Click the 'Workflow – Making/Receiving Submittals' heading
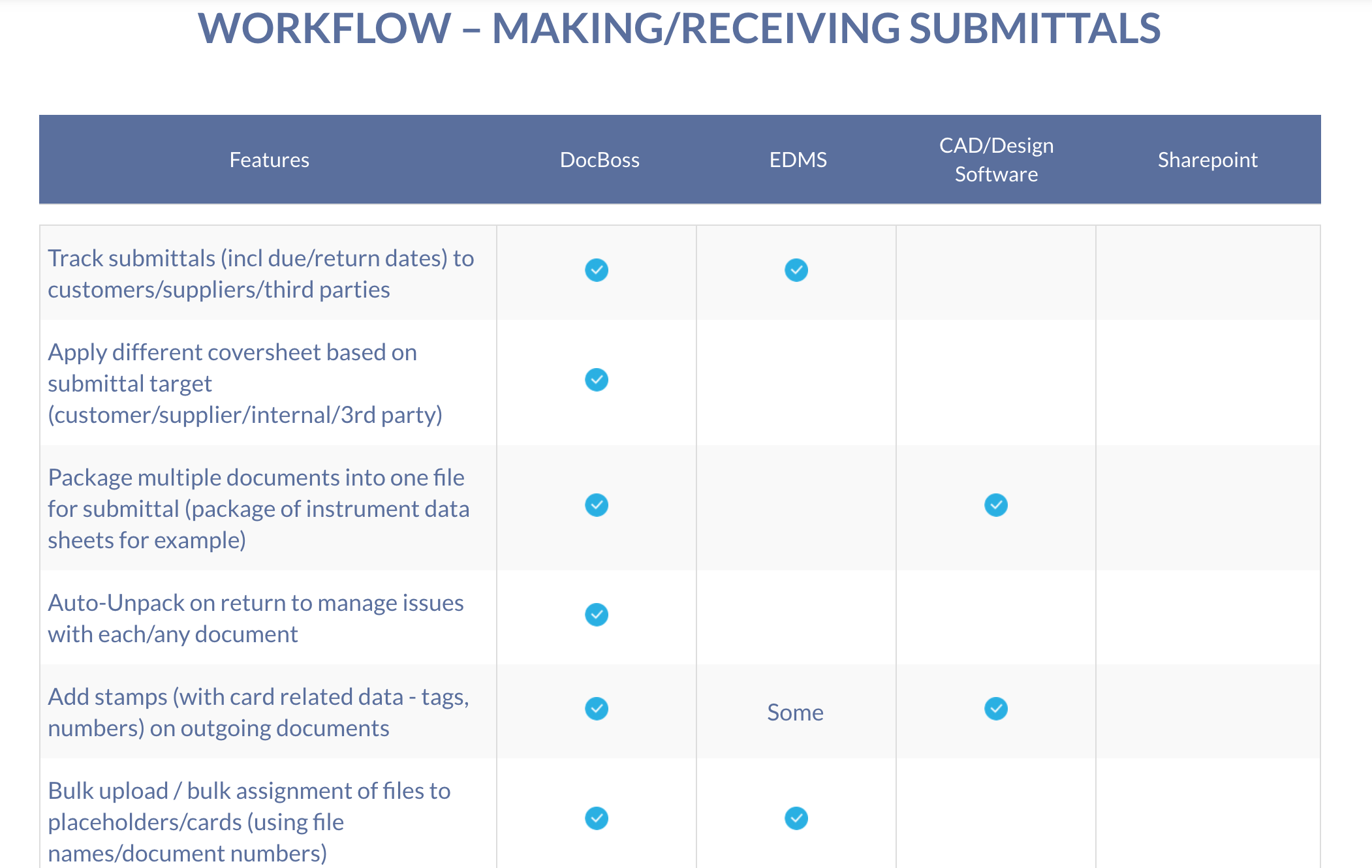The width and height of the screenshot is (1372, 868). (x=679, y=29)
